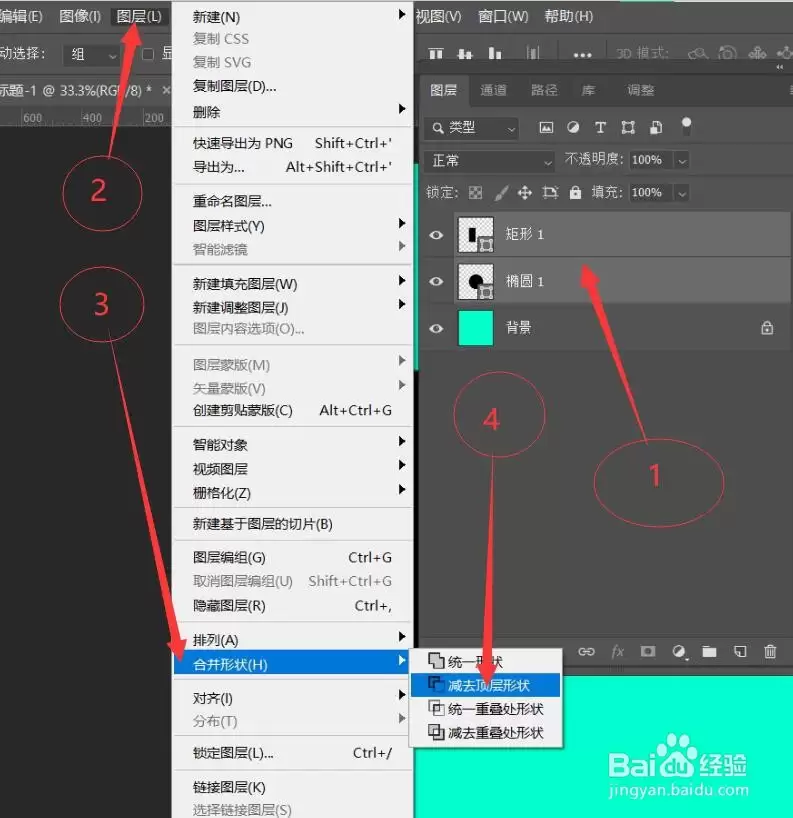This screenshot has width=793, height=818.
Task: Expand the 新建(N) submenu
Action: coord(401,15)
